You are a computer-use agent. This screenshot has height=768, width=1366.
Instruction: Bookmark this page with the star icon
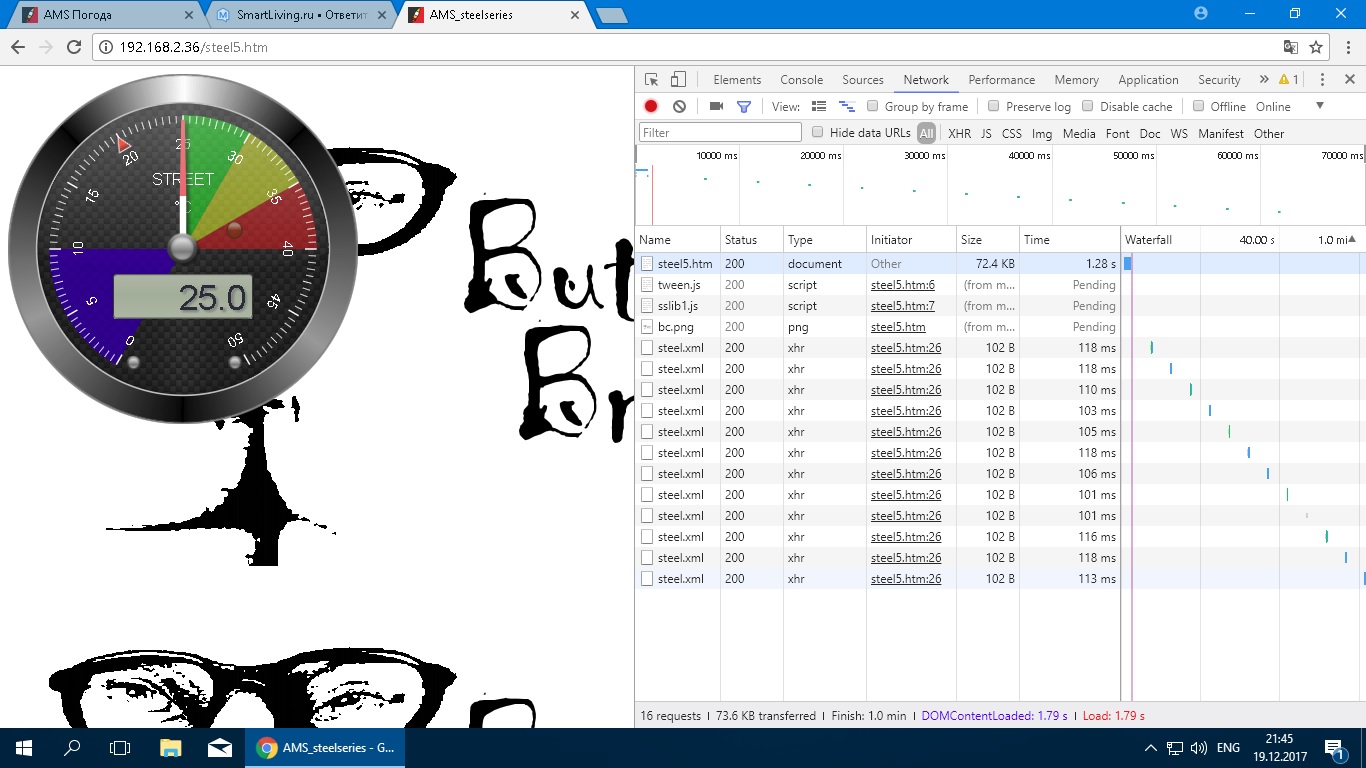1316,47
